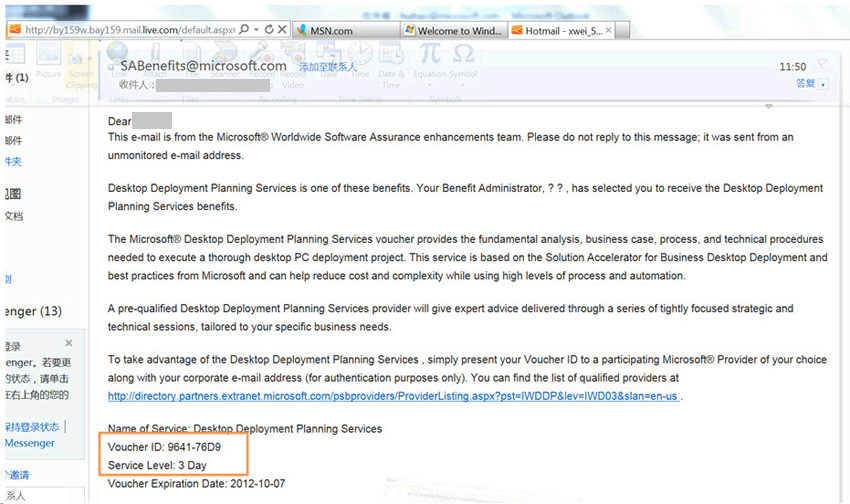Click the Voucher ID: 9641-76D9 line
The height and width of the screenshot is (504, 850).
(x=164, y=447)
